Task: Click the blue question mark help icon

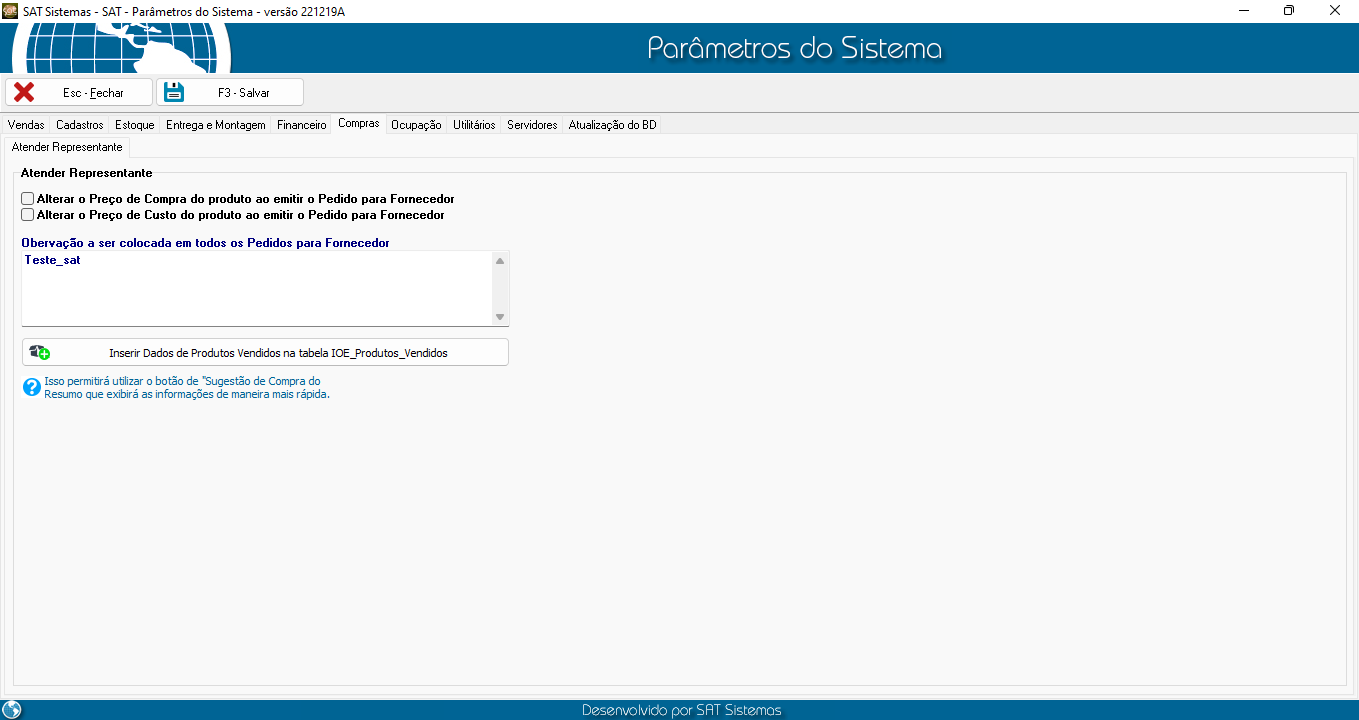Action: [32, 387]
